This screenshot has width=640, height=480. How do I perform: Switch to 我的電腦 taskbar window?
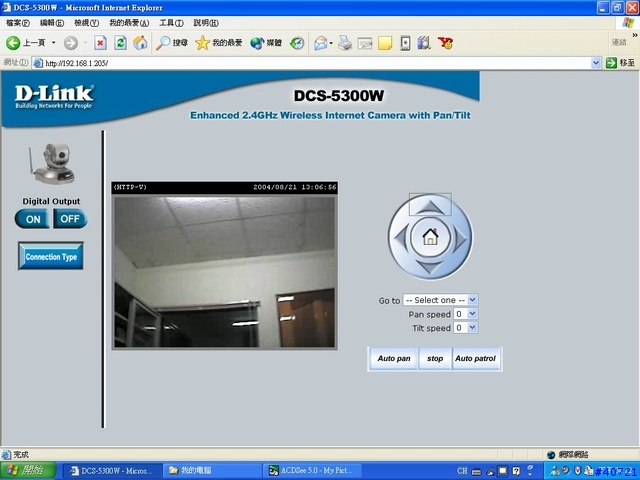coord(211,471)
